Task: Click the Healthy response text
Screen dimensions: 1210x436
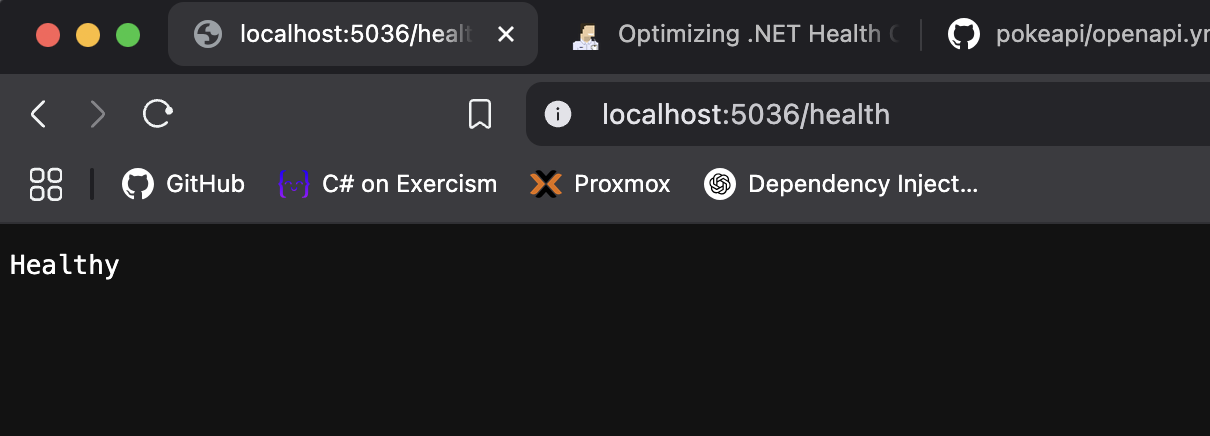Action: (x=65, y=266)
